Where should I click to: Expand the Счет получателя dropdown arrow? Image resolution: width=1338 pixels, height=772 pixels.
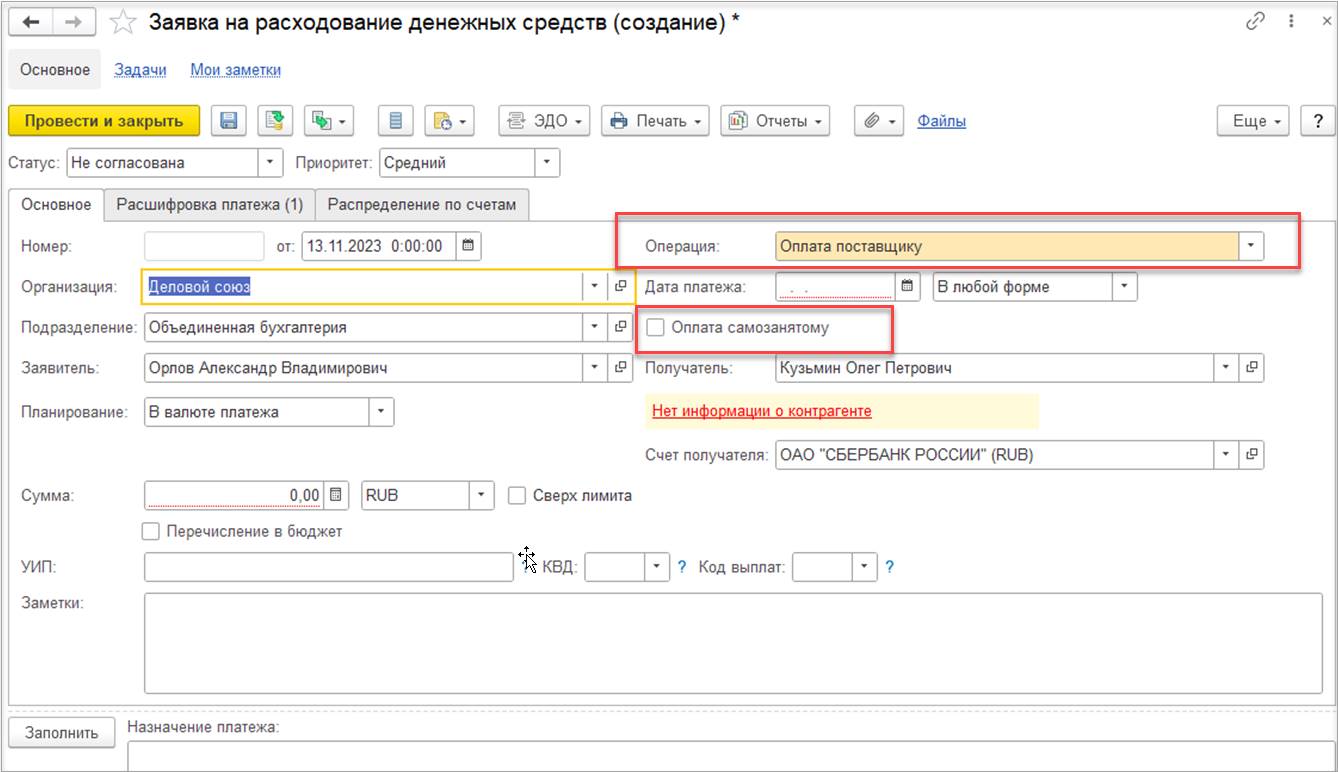point(1227,455)
